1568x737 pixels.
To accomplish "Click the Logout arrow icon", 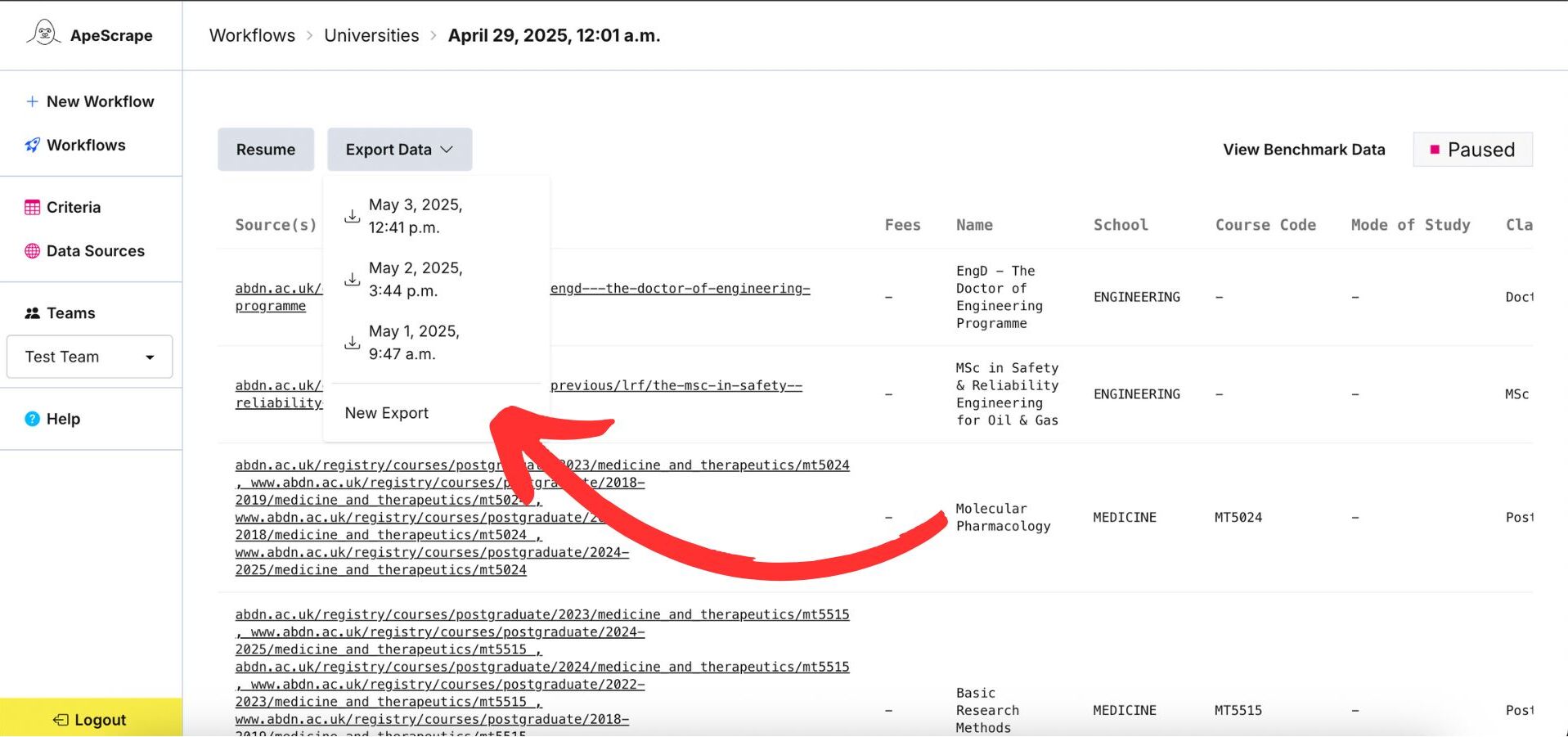I will click(x=61, y=720).
